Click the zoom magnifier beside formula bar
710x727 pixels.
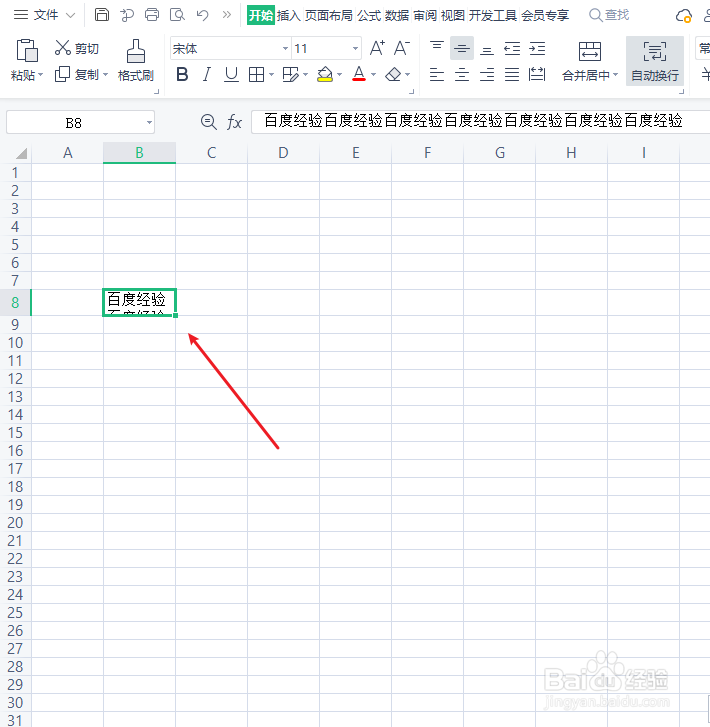click(x=209, y=122)
